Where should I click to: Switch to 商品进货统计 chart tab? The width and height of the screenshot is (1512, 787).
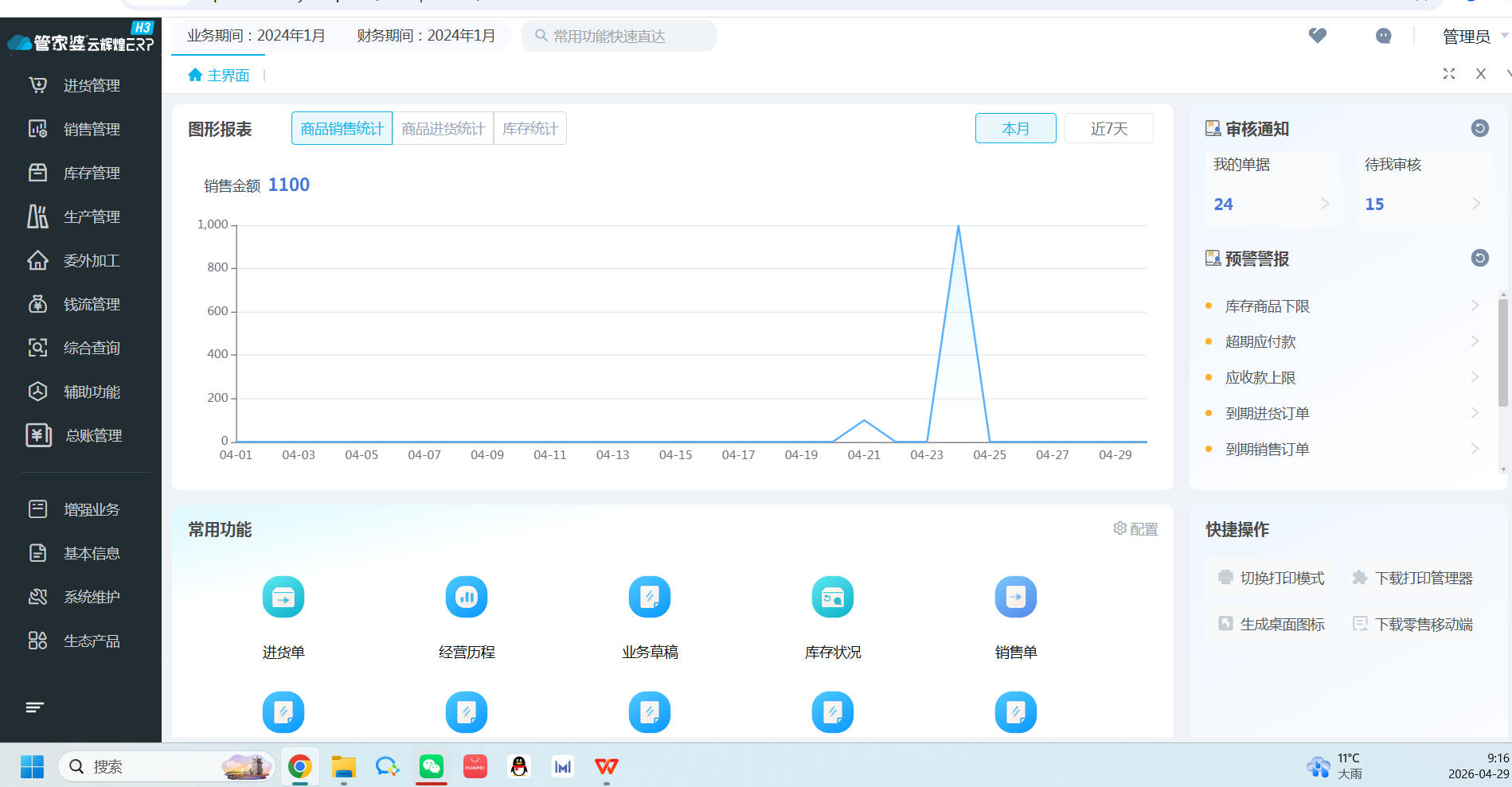point(443,128)
